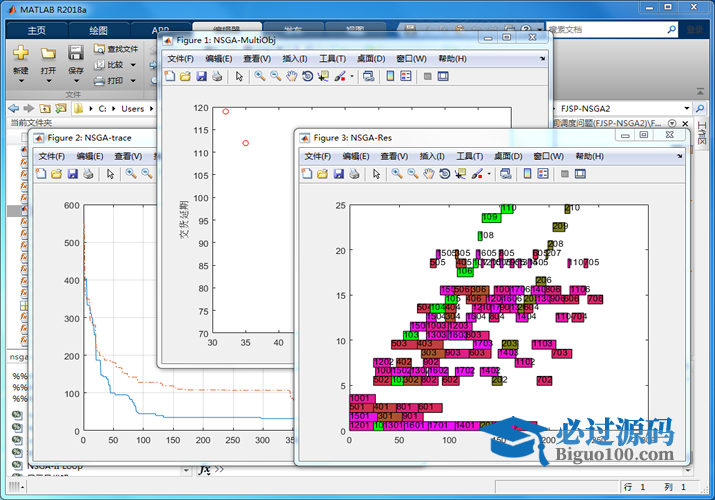Click Insert Legend icon in Figure 3 toolbar
This screenshot has width=715, height=500.
coord(543,174)
